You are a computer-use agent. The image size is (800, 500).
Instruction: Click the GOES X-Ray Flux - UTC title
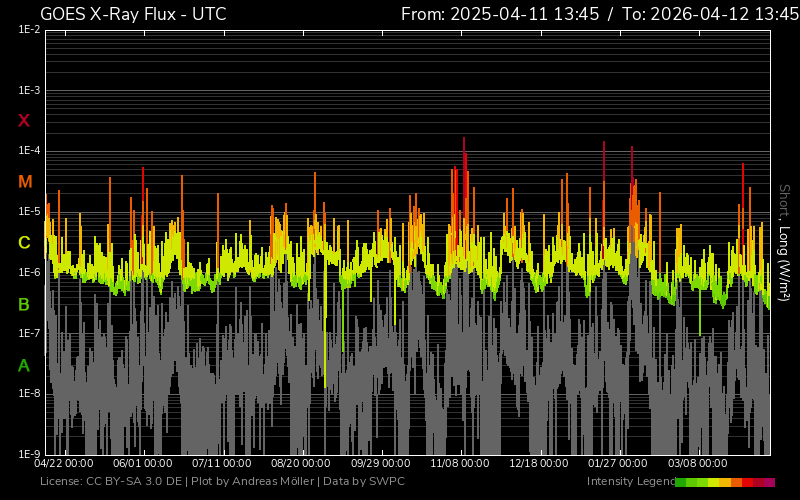click(133, 14)
